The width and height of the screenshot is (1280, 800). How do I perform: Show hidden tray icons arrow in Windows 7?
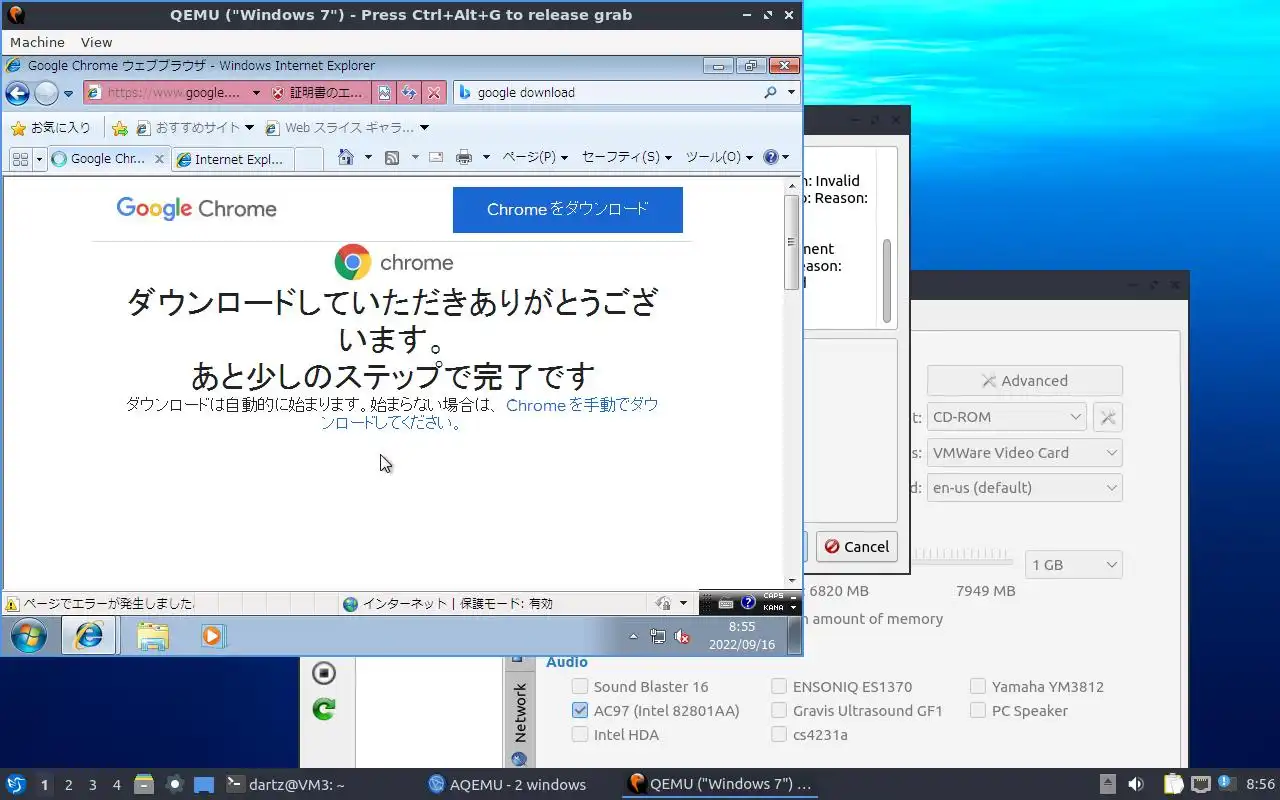pos(633,636)
